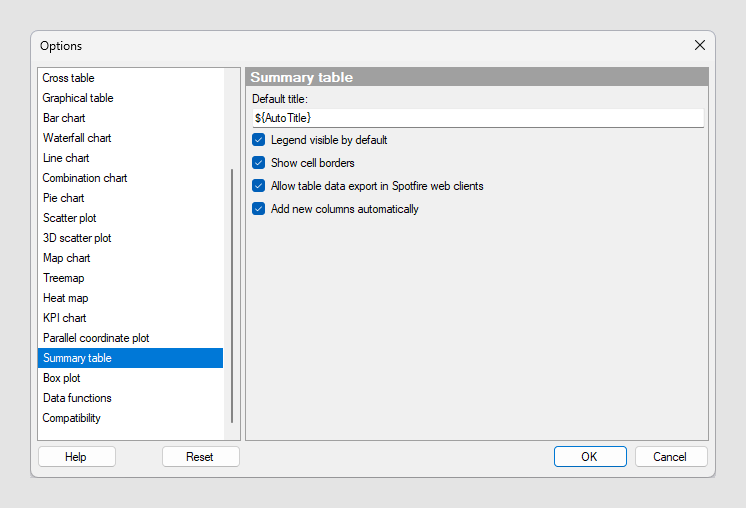Confirm the dialog with OK

click(590, 457)
